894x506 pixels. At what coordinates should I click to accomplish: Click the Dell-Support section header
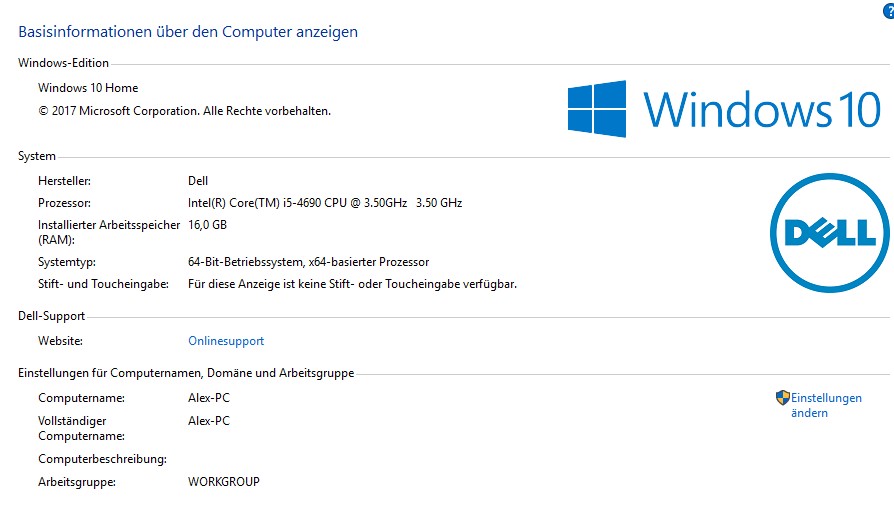(52, 316)
